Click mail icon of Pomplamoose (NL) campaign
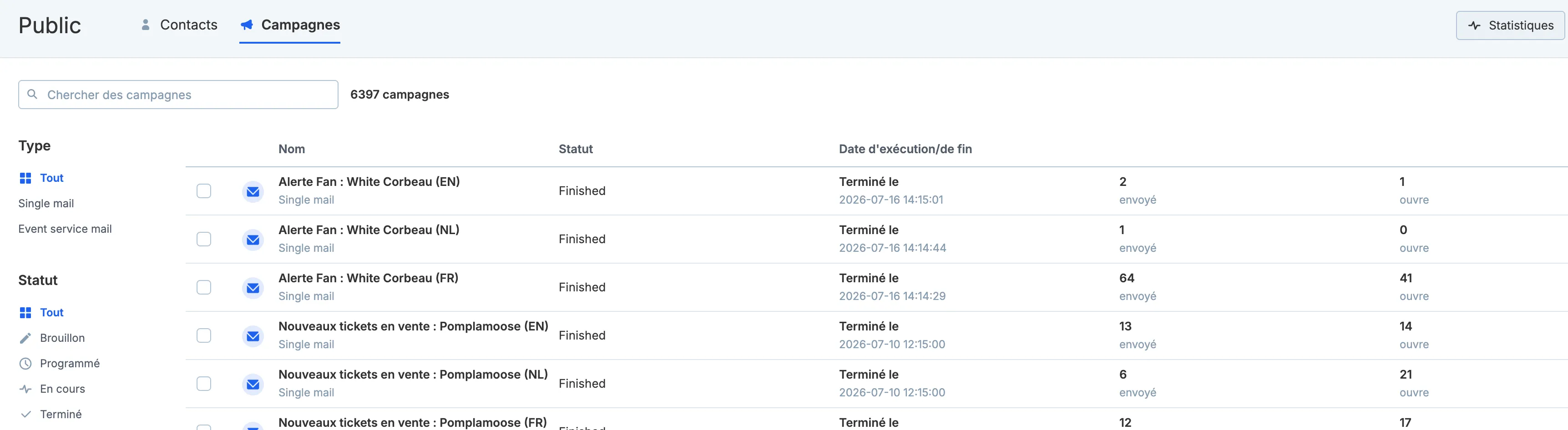This screenshot has height=430, width=1568. (253, 384)
